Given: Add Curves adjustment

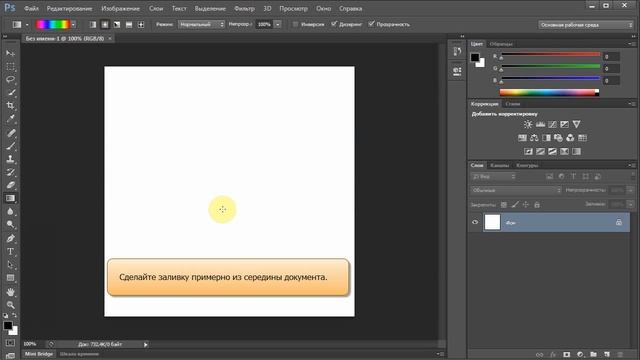Looking at the screenshot, I should tap(552, 124).
